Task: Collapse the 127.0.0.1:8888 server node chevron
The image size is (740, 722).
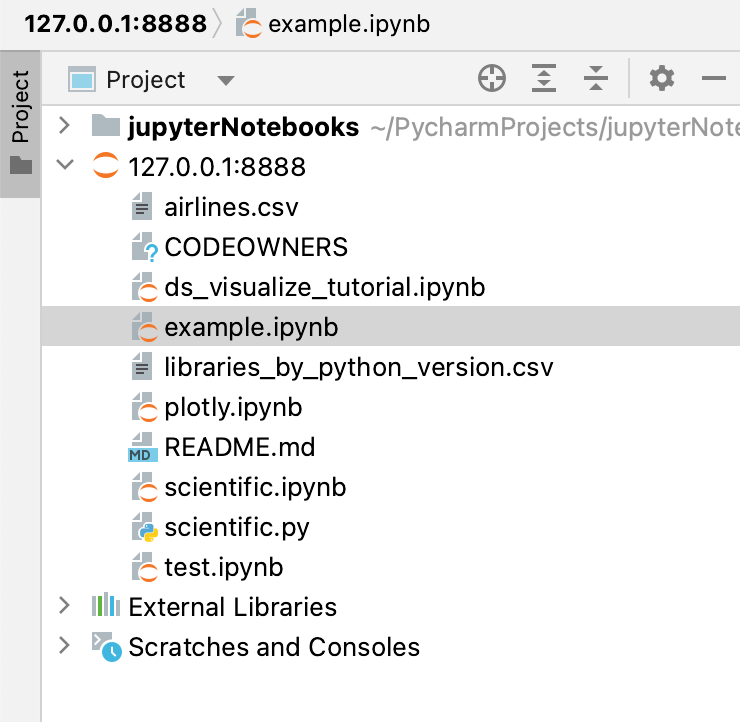Action: pyautogui.click(x=65, y=165)
